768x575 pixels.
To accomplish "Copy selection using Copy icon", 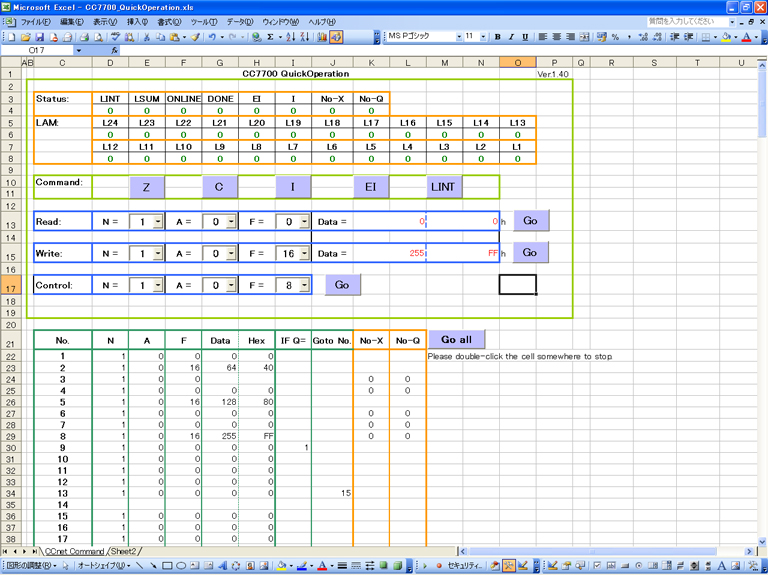I will 160,37.
